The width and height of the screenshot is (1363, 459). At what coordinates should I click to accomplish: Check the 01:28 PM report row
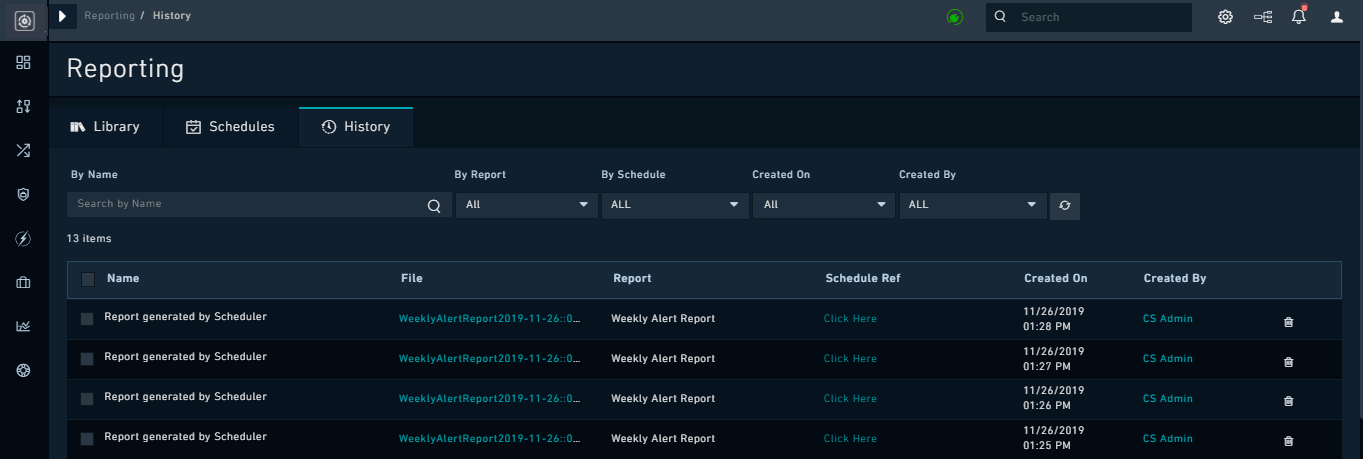tap(87, 319)
